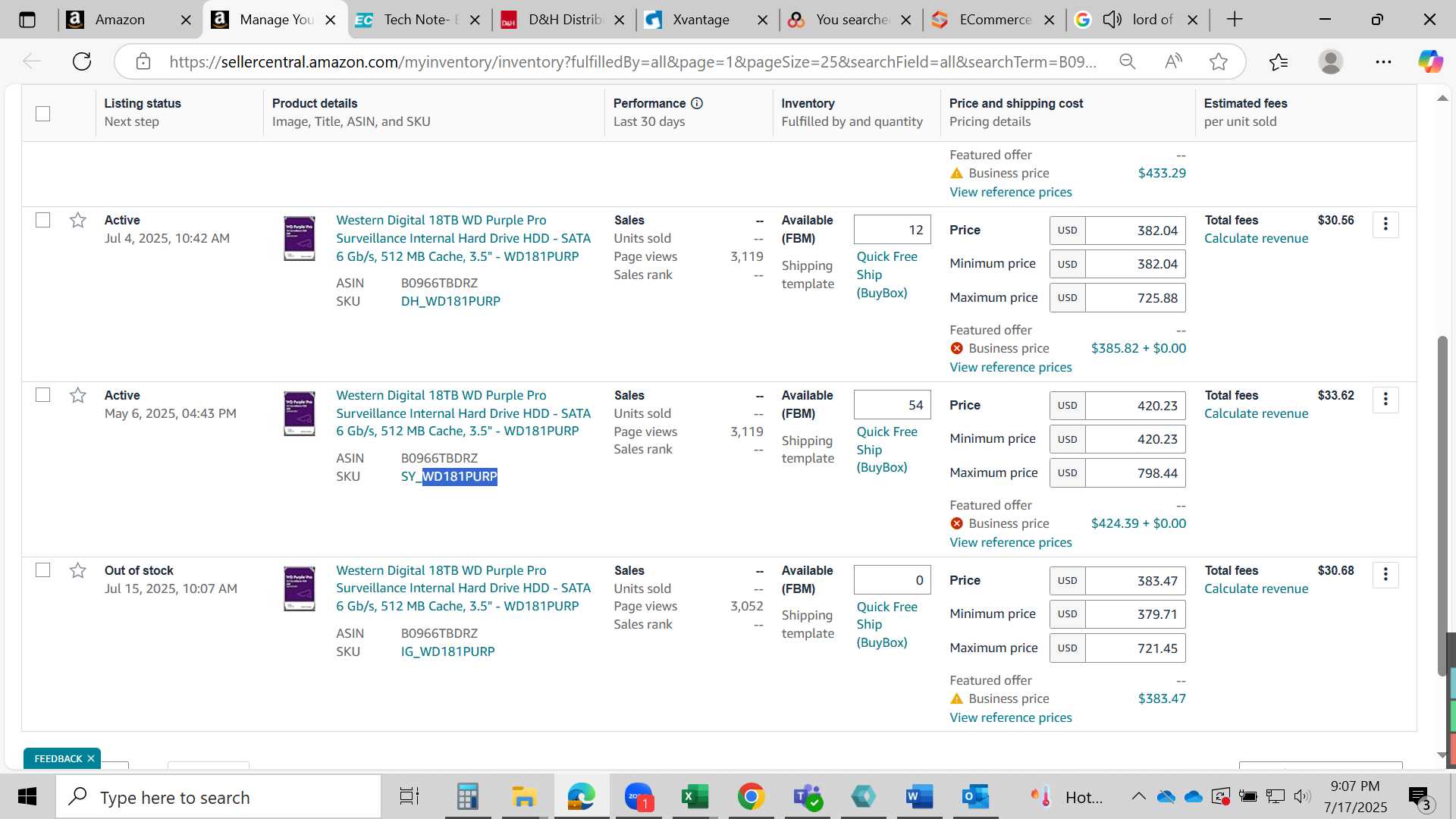This screenshot has height=819, width=1456.
Task: Open Windows Start menu
Action: pos(27,797)
